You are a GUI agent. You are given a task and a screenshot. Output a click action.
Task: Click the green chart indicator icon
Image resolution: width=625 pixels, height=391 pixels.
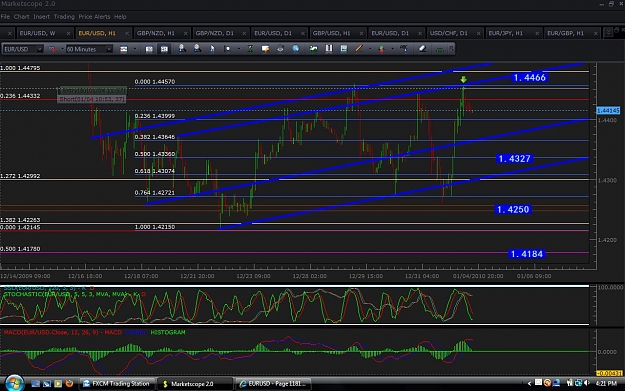(x=314, y=49)
